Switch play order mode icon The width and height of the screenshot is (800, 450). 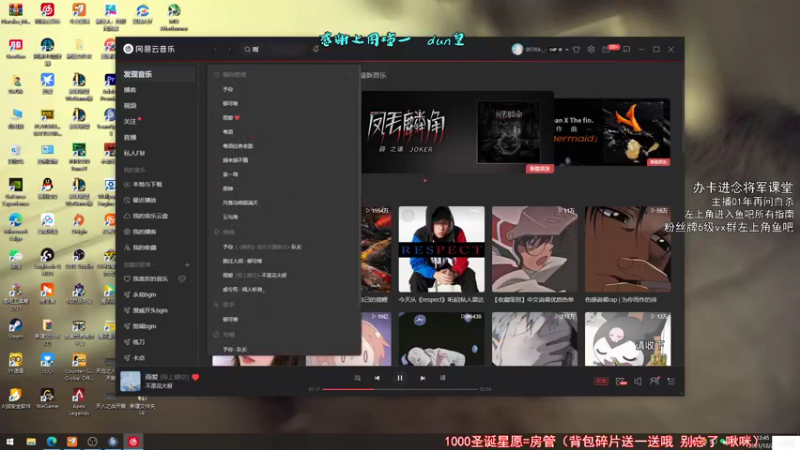point(357,378)
